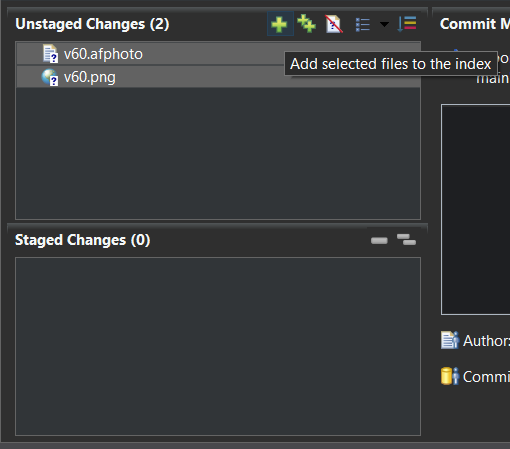
Task: Click the Staged Changes (0) header
Action: 83,240
